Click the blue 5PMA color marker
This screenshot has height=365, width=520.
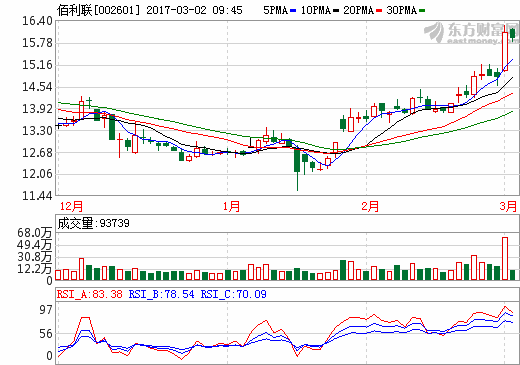point(293,11)
